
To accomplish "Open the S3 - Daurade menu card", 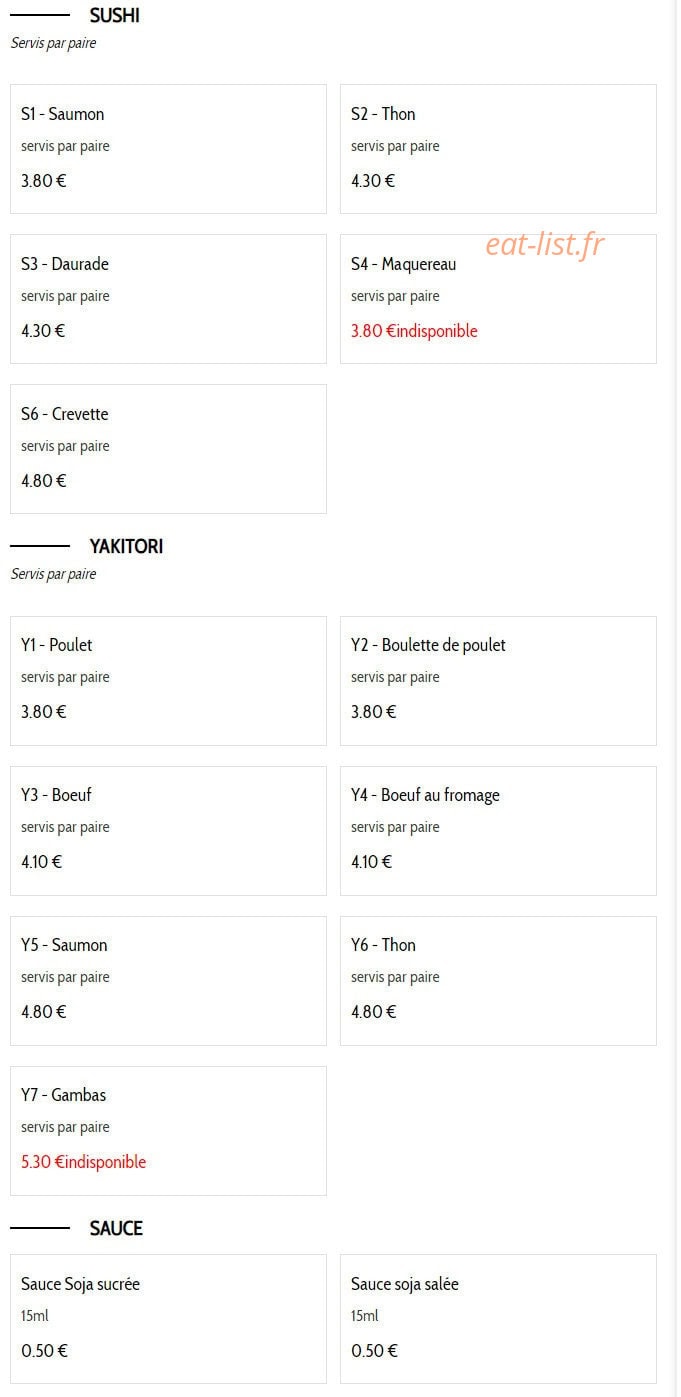I will click(x=168, y=299).
